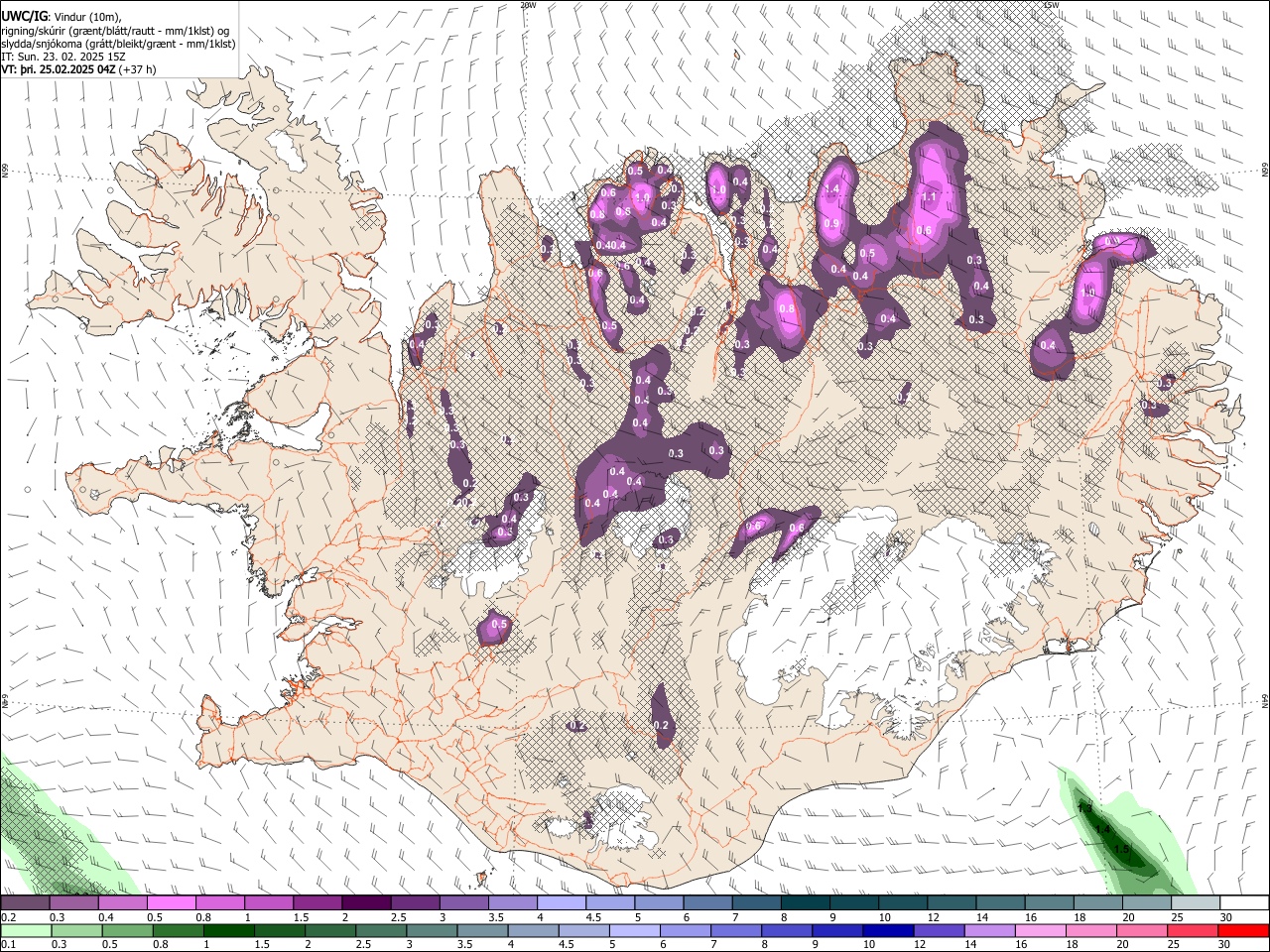Click the 'slydda/snjókoma' legend description line
The height and width of the screenshot is (952, 1270).
pyautogui.click(x=118, y=44)
